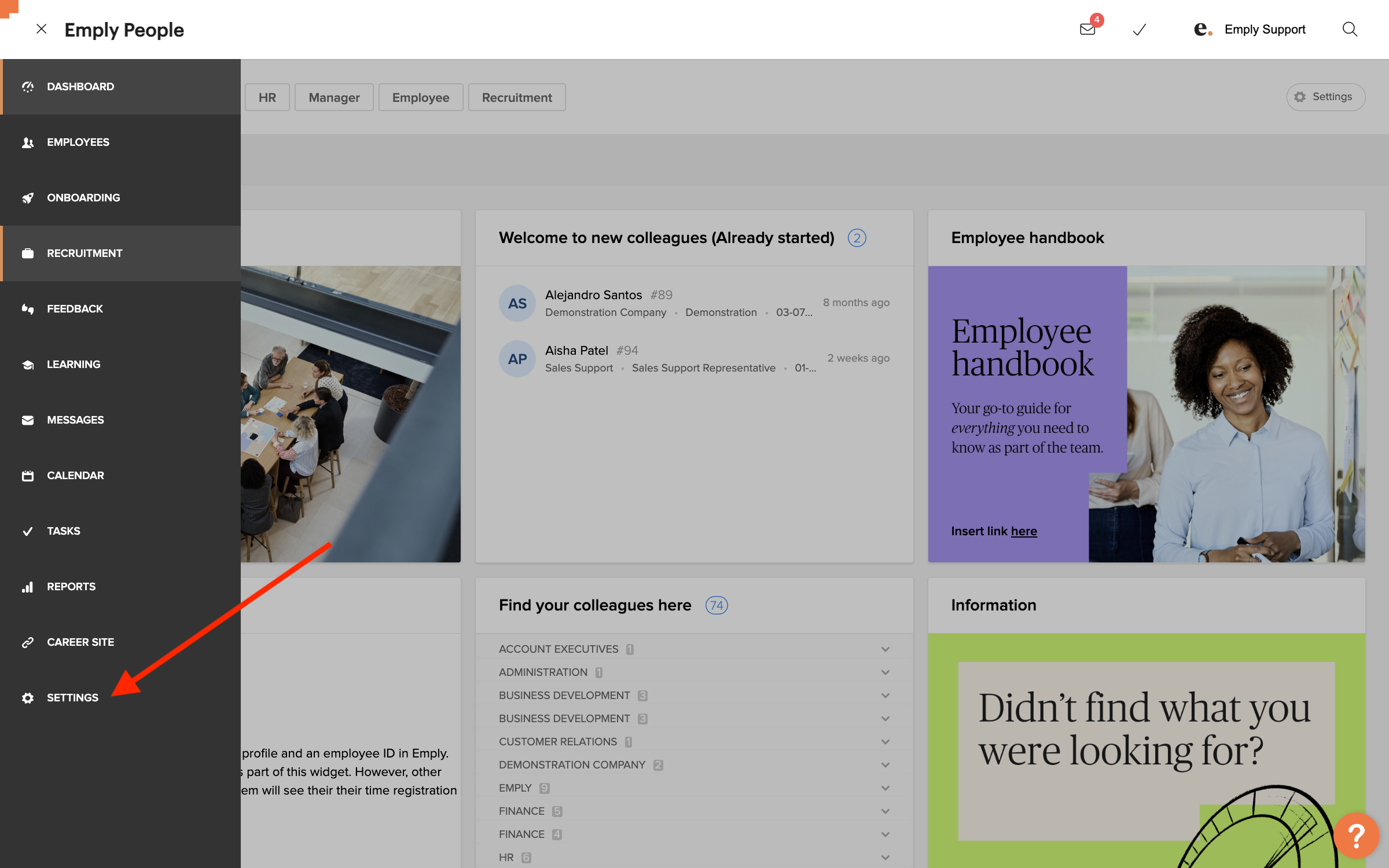The image size is (1389, 868).
Task: Expand the CUSTOMER RELATIONS group
Action: pyautogui.click(x=694, y=742)
